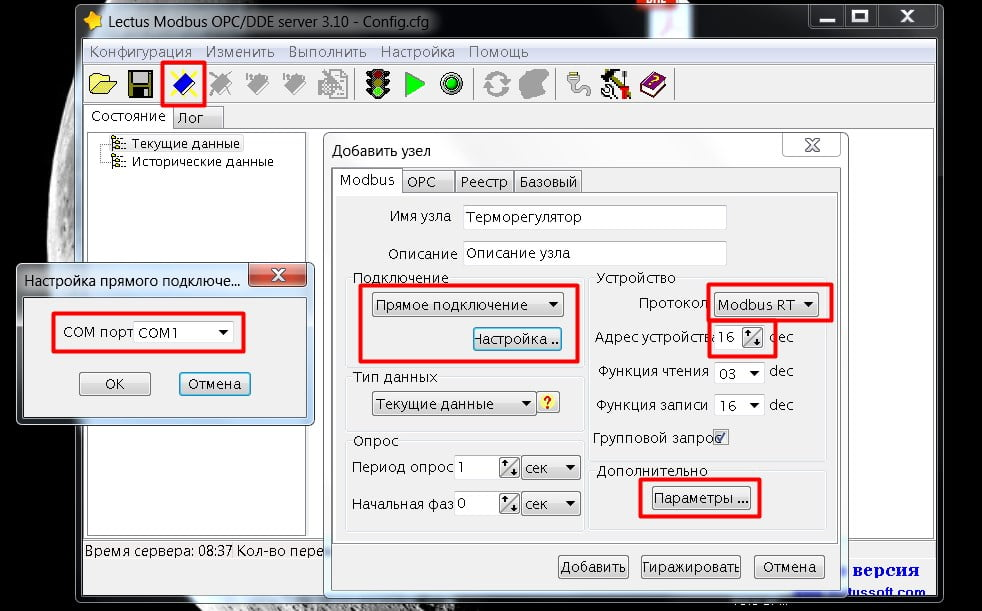
Task: Click the Начальная фаза value field
Action: click(x=477, y=504)
